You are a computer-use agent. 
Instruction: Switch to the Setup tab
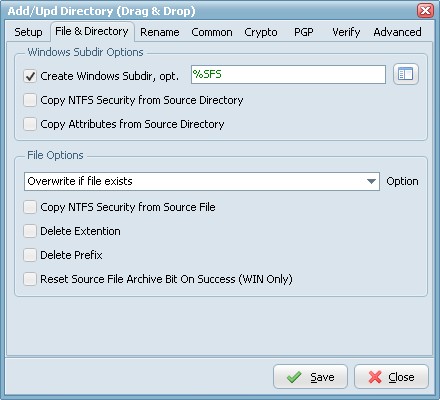[x=28, y=32]
